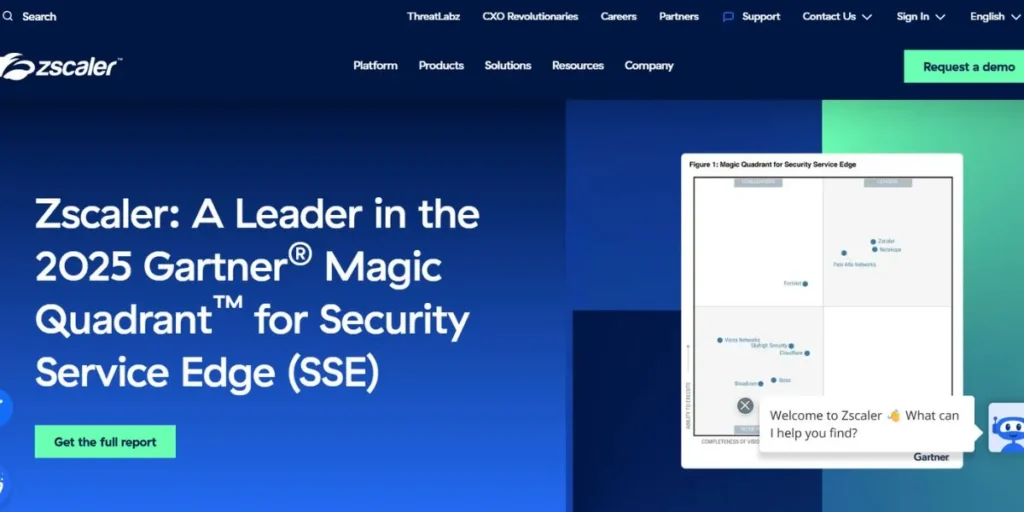Click Get the full report button

(105, 441)
